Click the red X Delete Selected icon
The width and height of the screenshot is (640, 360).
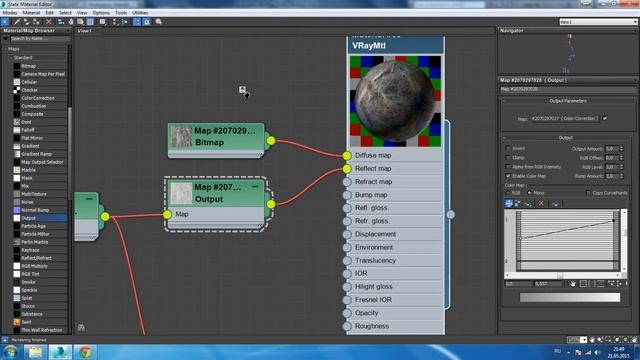(x=49, y=22)
